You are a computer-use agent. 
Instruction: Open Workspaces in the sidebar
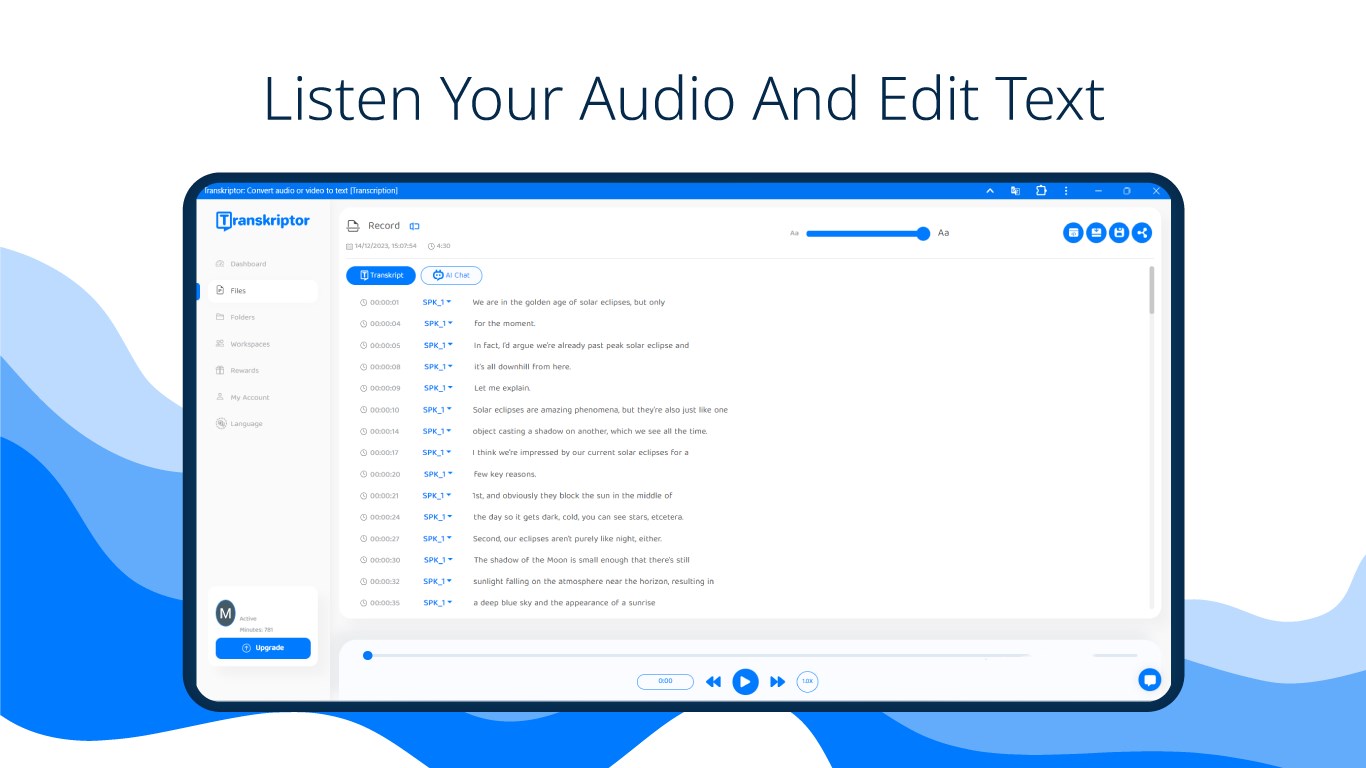click(x=243, y=344)
